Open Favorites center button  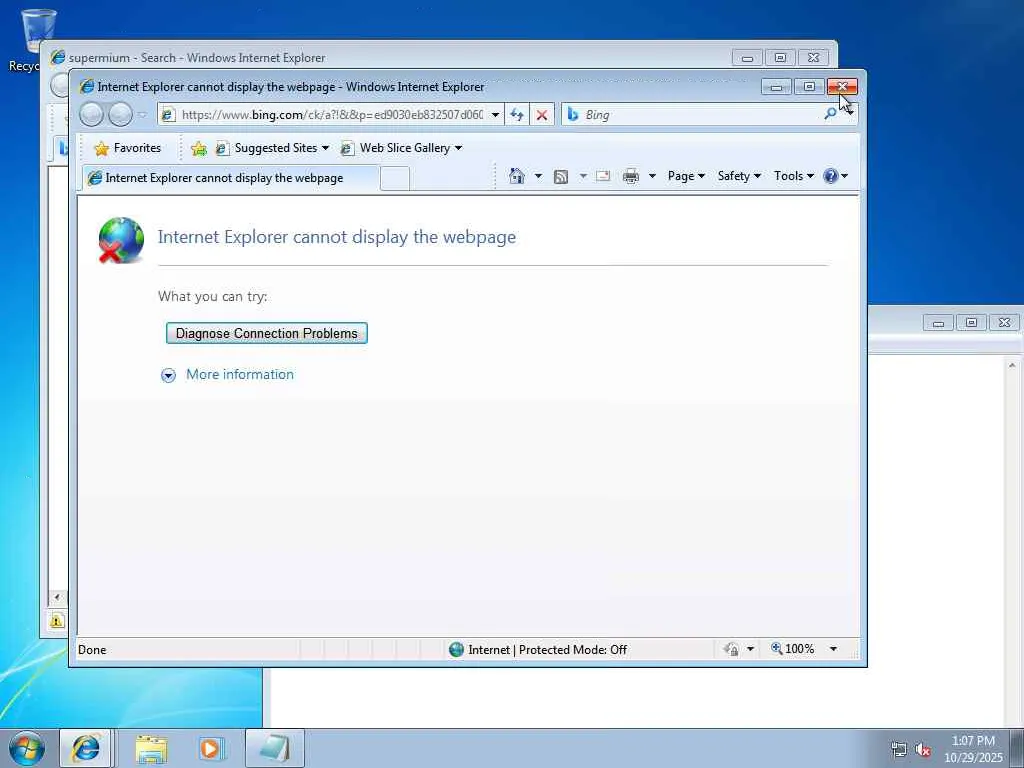tap(127, 148)
